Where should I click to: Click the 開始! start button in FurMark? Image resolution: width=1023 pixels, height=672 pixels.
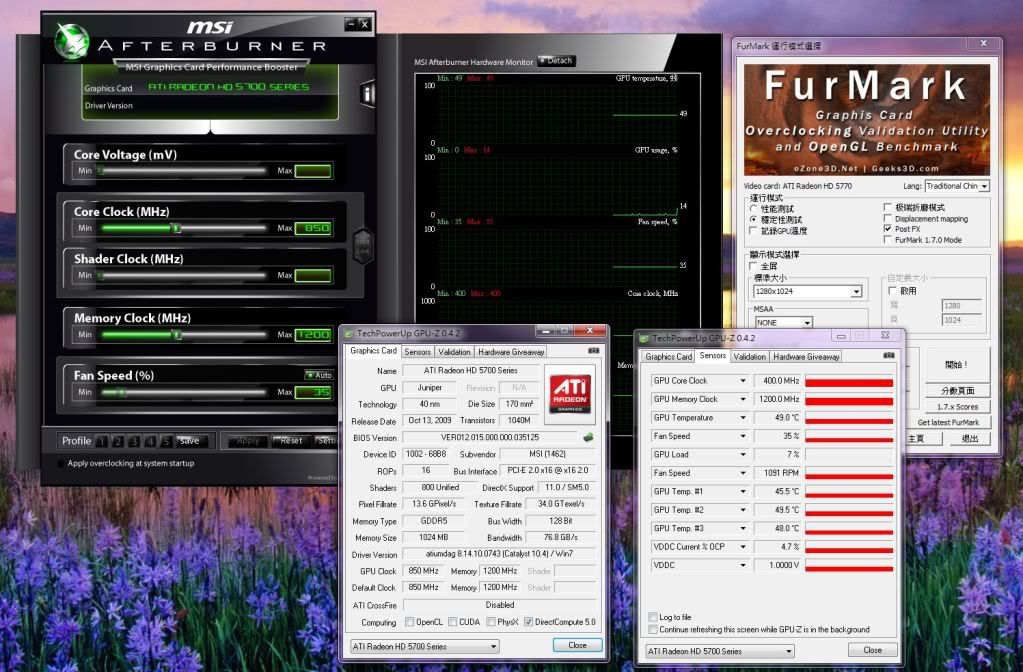coord(957,365)
